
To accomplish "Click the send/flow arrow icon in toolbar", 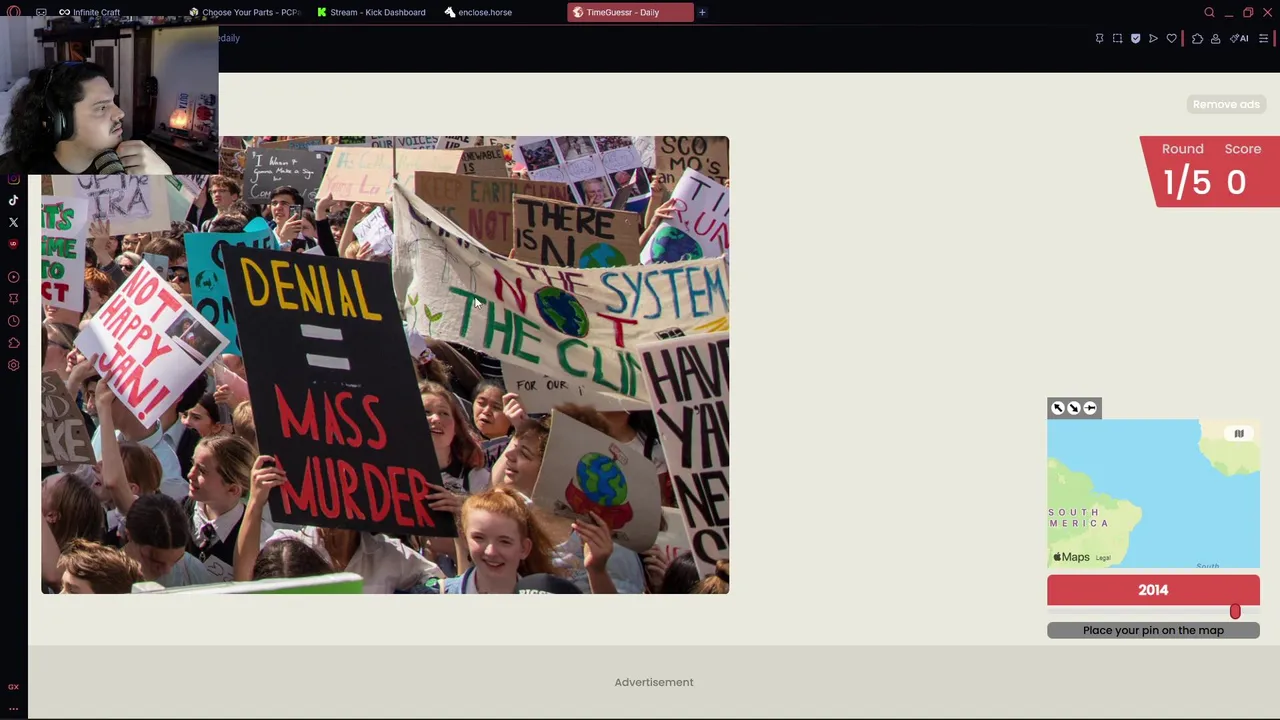I will (x=1153, y=38).
